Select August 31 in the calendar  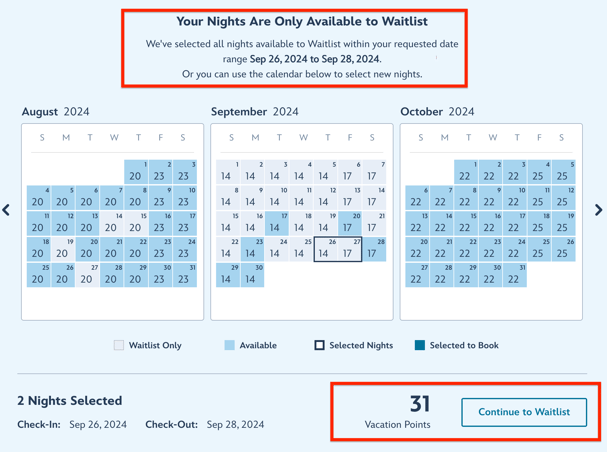[x=184, y=275]
